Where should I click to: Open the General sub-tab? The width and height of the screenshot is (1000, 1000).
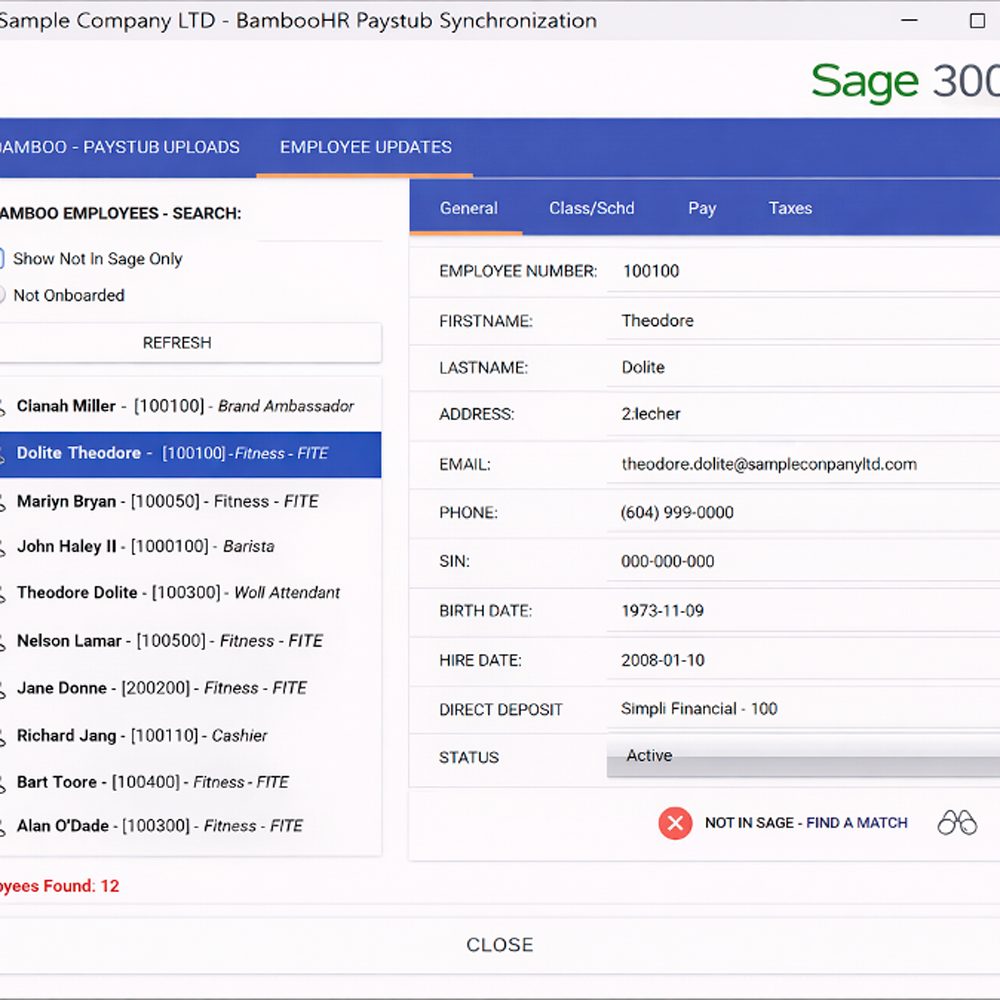[468, 208]
